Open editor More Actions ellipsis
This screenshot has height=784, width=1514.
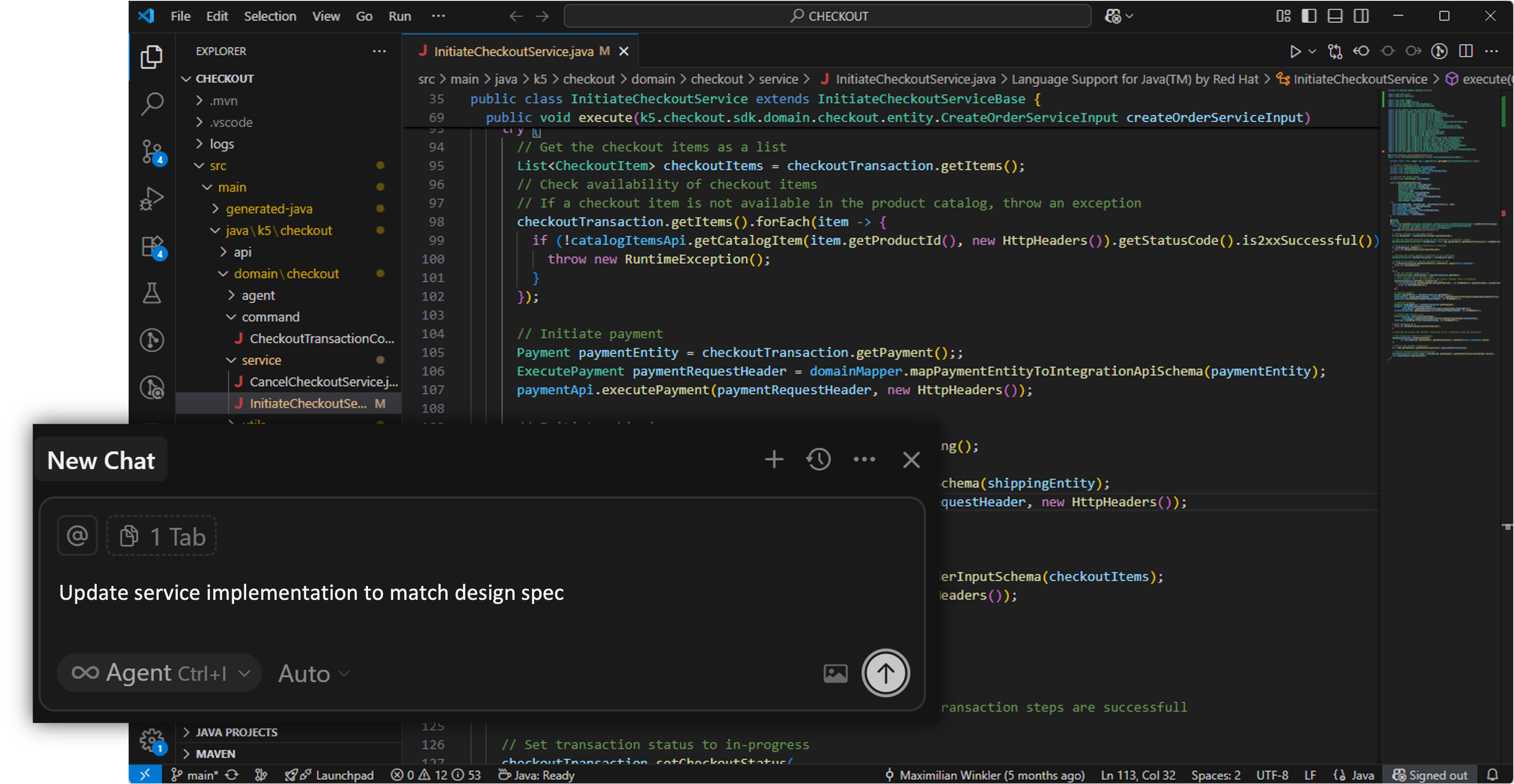tap(1492, 51)
